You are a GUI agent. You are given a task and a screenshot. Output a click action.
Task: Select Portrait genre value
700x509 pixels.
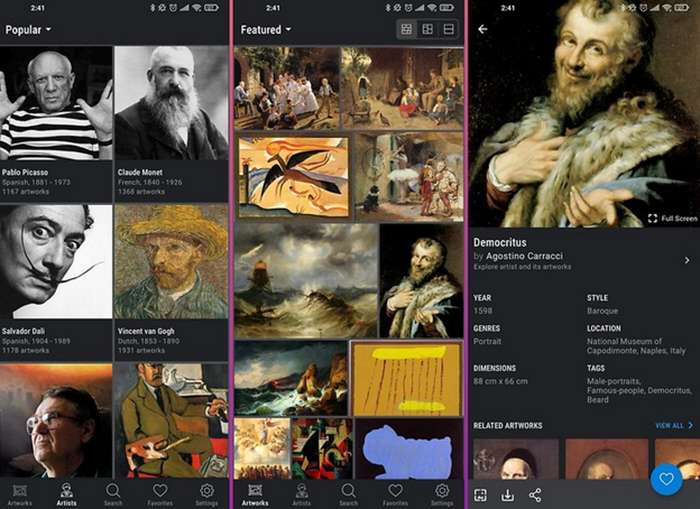click(x=487, y=342)
